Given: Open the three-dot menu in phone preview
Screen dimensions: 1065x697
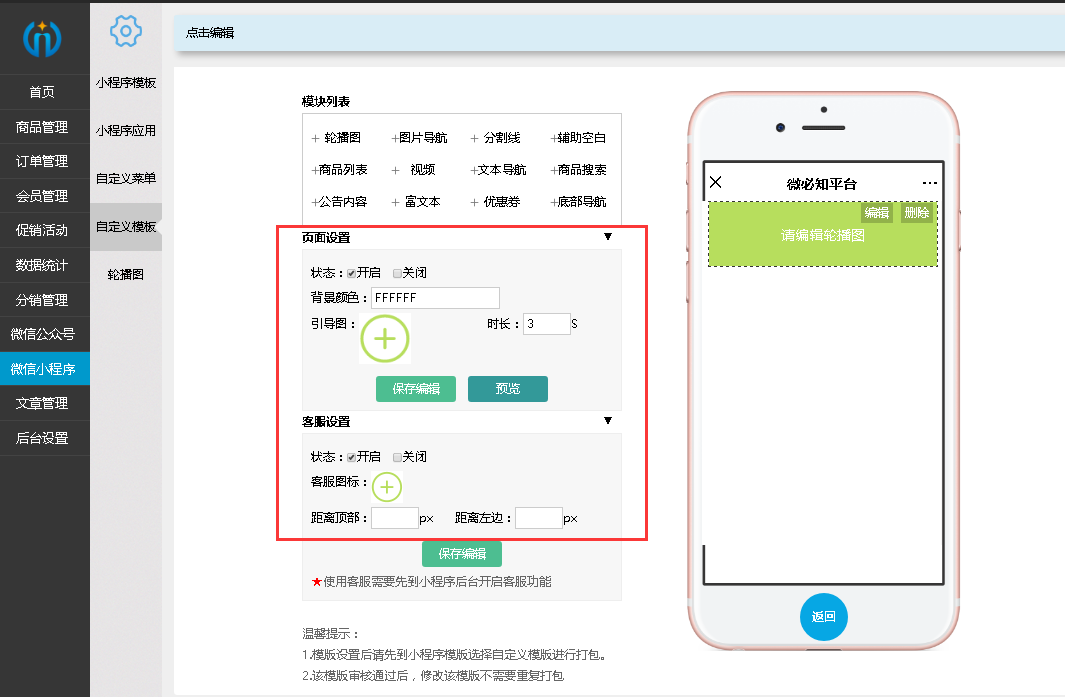Looking at the screenshot, I should pyautogui.click(x=930, y=183).
